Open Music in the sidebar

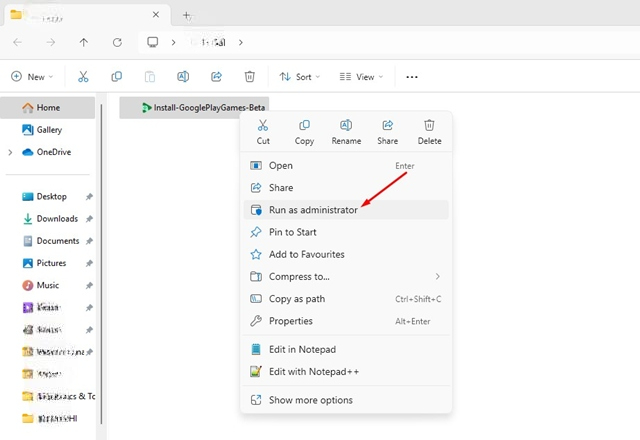[x=48, y=285]
